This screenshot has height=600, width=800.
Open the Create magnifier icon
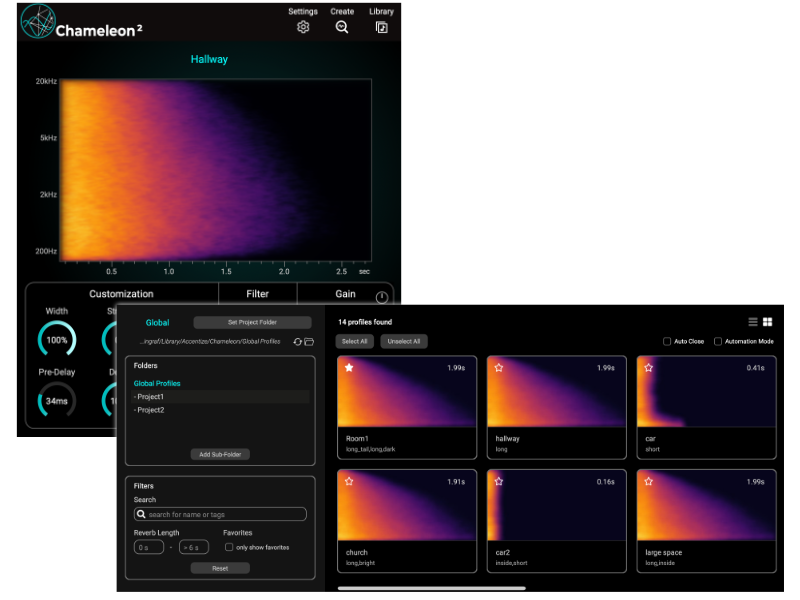point(342,27)
